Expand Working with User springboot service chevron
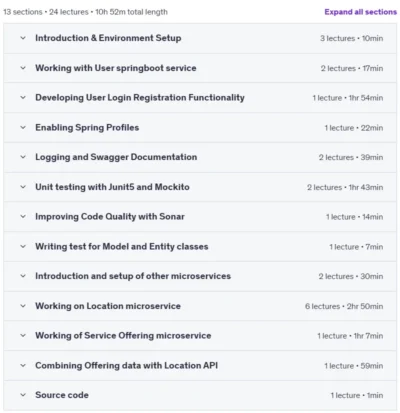This screenshot has width=400, height=413. 23,68
